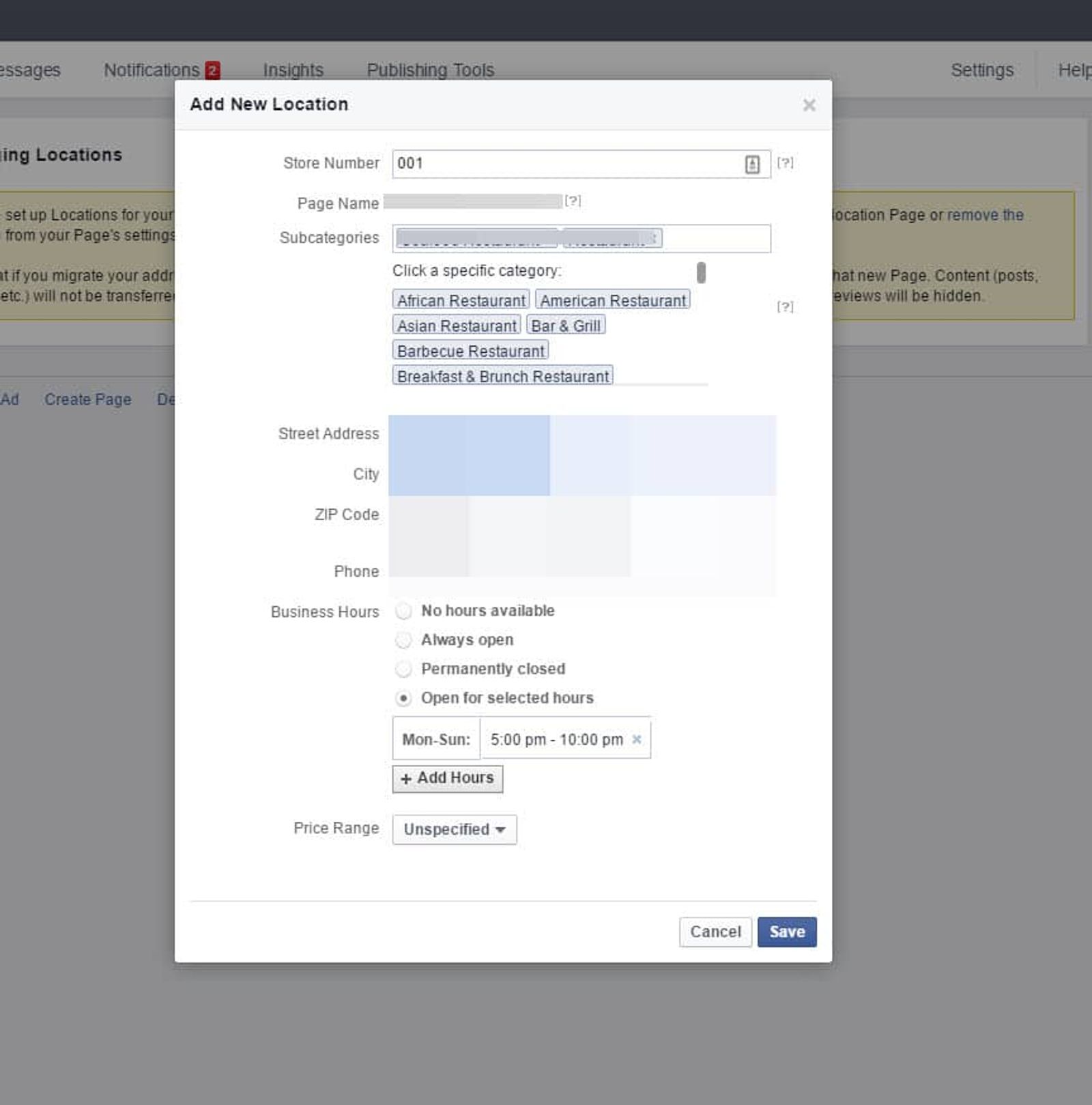Click the Notifications badge showing 2
Image resolution: width=1092 pixels, height=1105 pixels.
(212, 70)
